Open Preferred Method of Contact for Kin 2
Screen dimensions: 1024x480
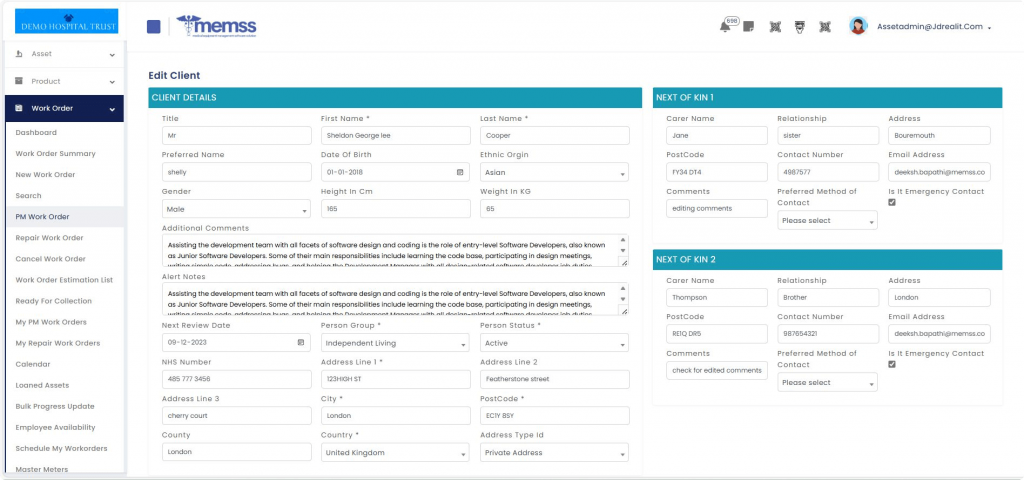(827, 383)
